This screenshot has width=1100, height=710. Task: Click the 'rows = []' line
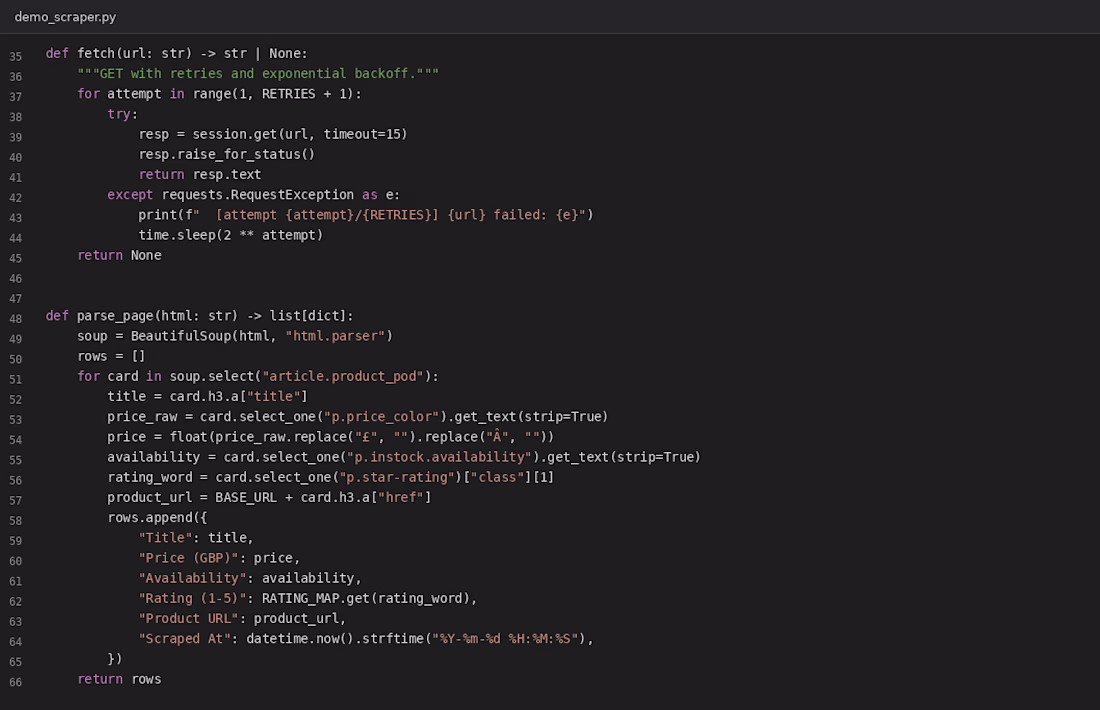[112, 356]
